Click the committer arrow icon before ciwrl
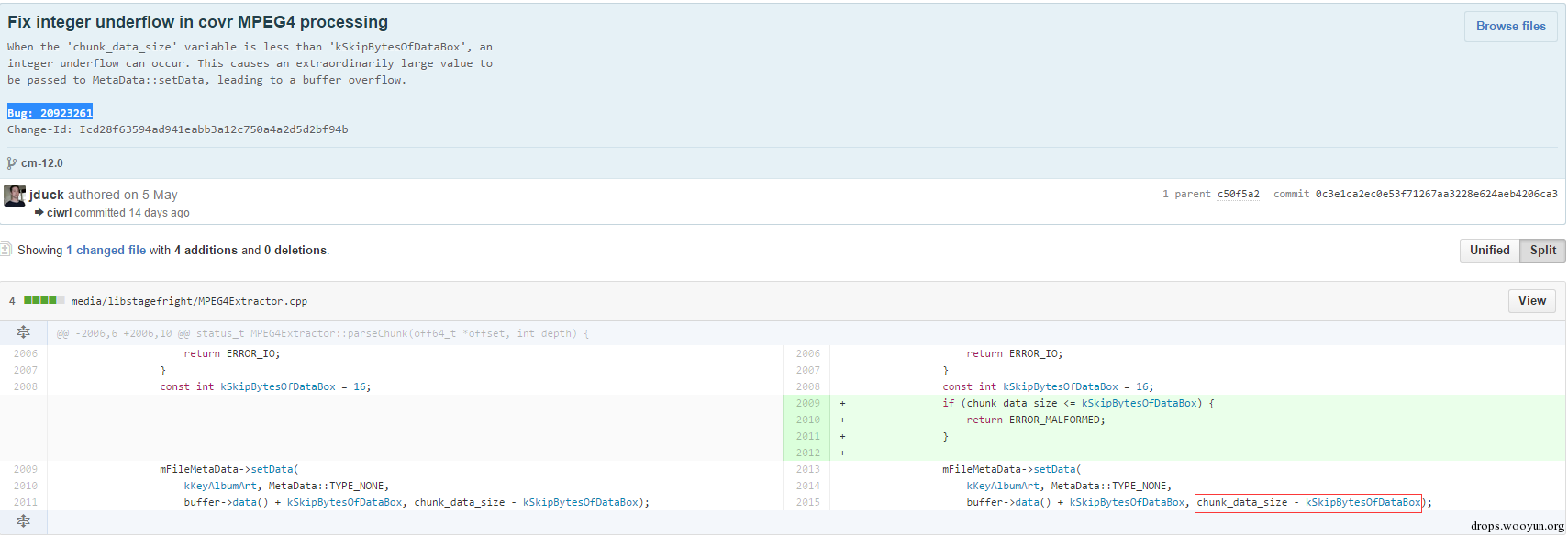This screenshot has height=537, width=1568. [39, 213]
